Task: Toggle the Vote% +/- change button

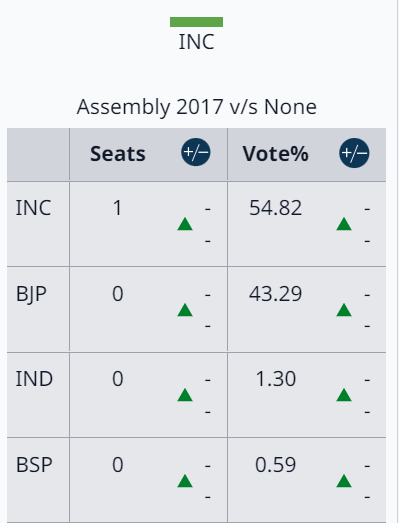Action: click(x=354, y=153)
